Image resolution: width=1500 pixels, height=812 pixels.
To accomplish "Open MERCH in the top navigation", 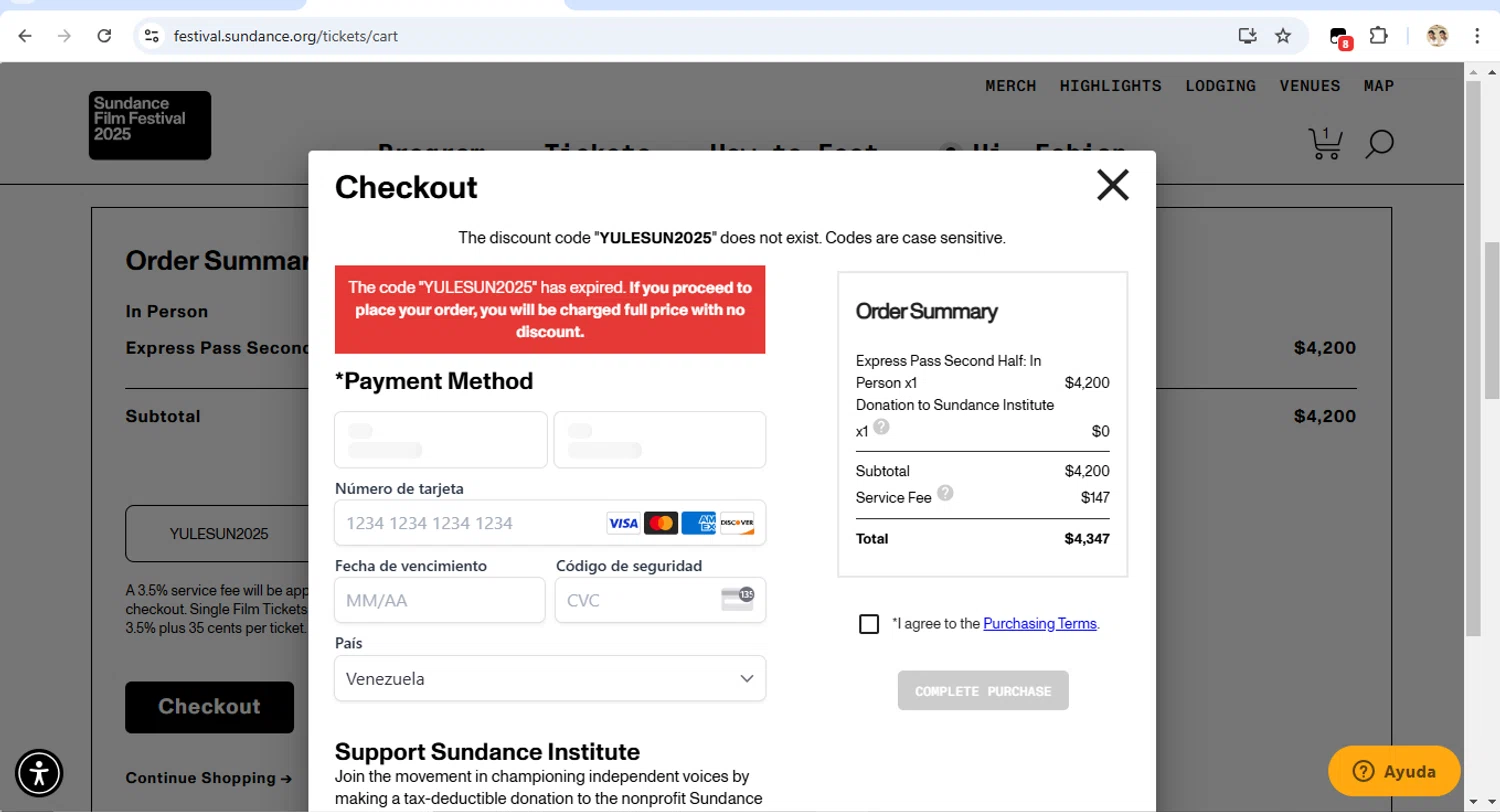I will pyautogui.click(x=1011, y=86).
